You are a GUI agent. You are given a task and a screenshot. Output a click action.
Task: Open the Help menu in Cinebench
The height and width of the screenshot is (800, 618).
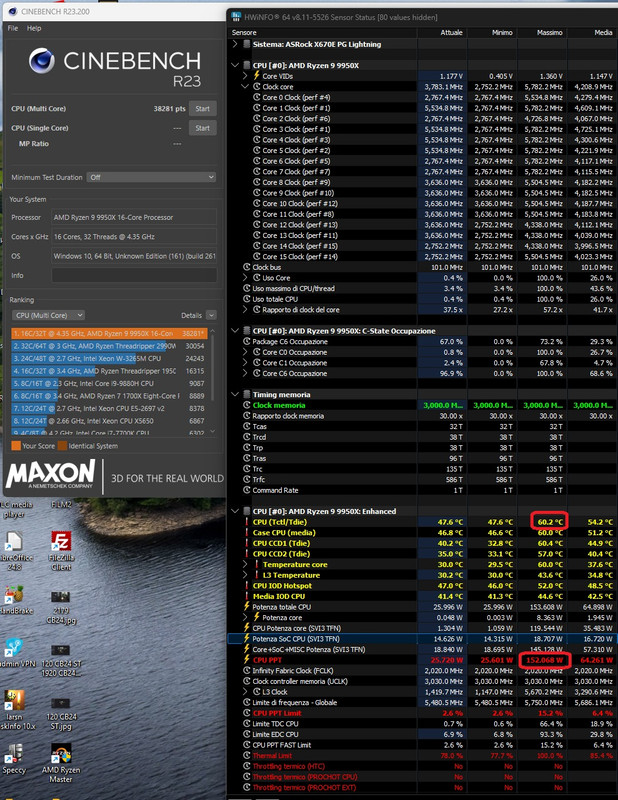click(34, 29)
